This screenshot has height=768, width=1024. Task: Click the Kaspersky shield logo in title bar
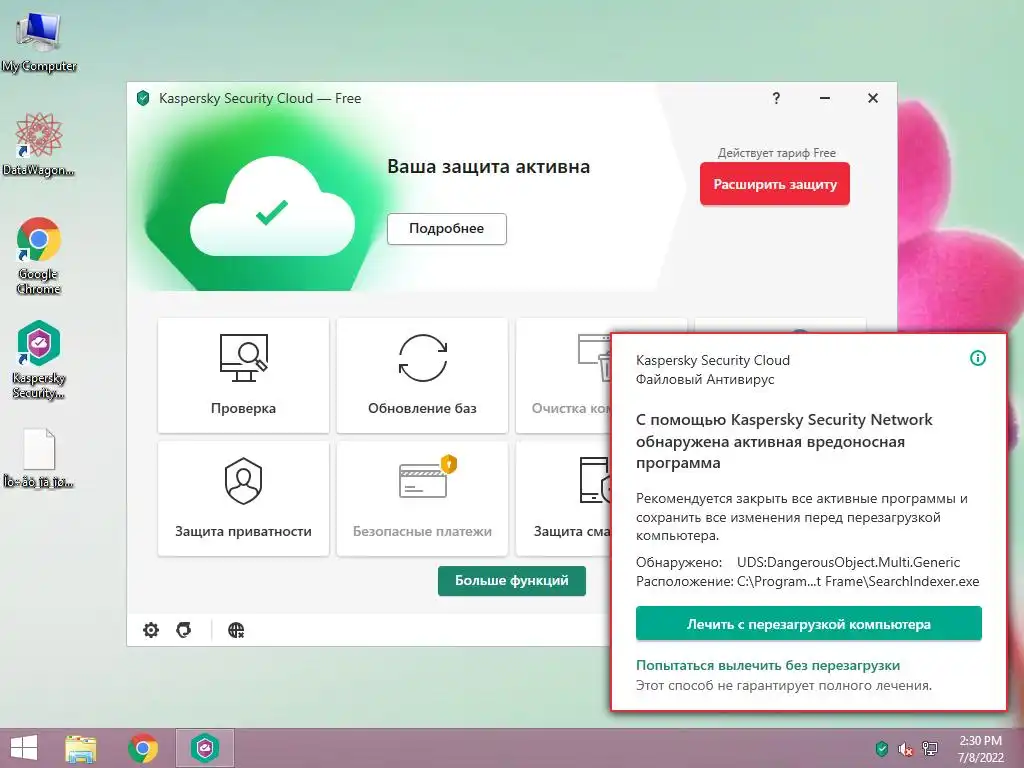143,99
